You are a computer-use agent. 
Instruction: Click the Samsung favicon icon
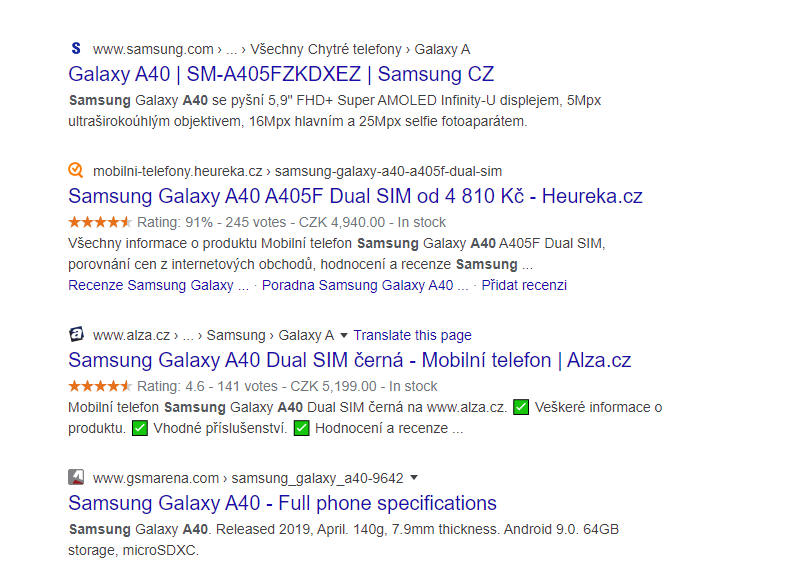(76, 49)
